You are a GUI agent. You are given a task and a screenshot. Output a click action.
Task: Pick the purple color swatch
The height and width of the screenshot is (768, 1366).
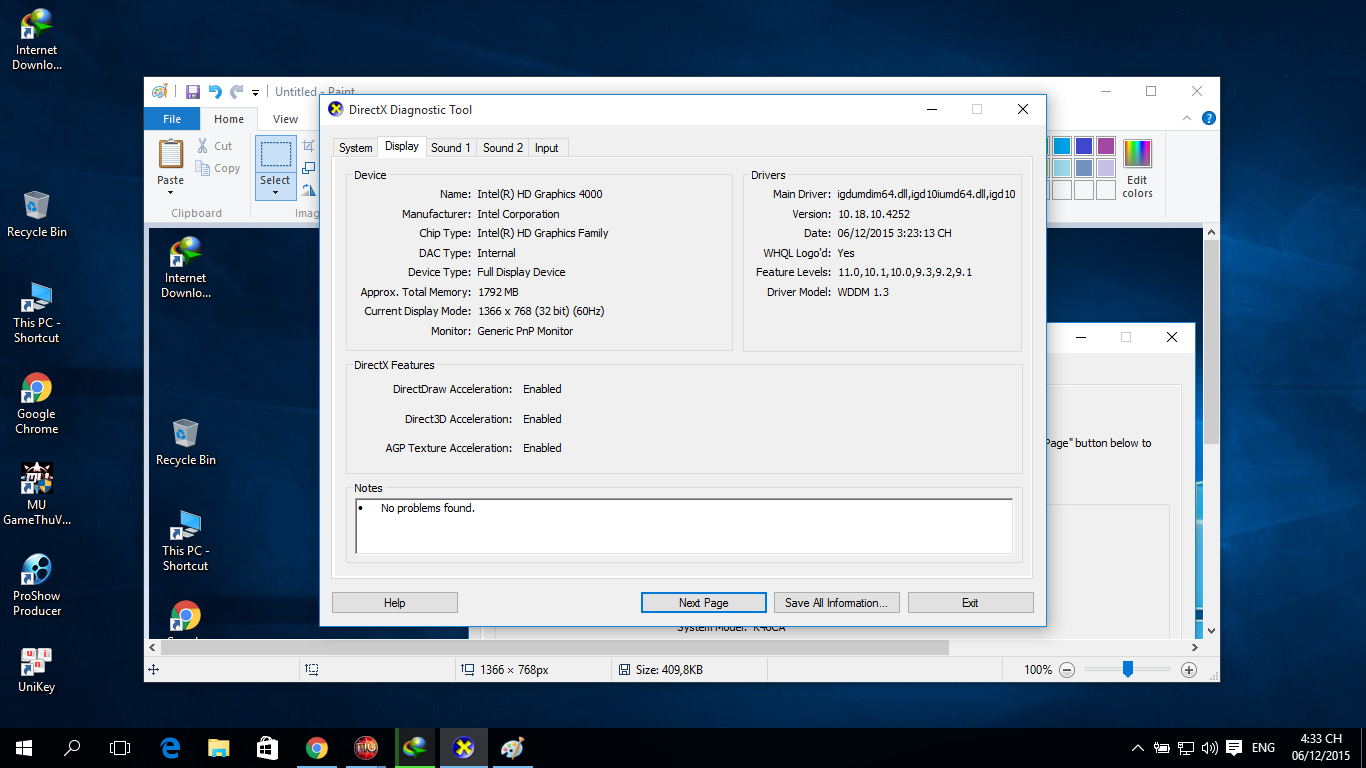click(x=1106, y=146)
